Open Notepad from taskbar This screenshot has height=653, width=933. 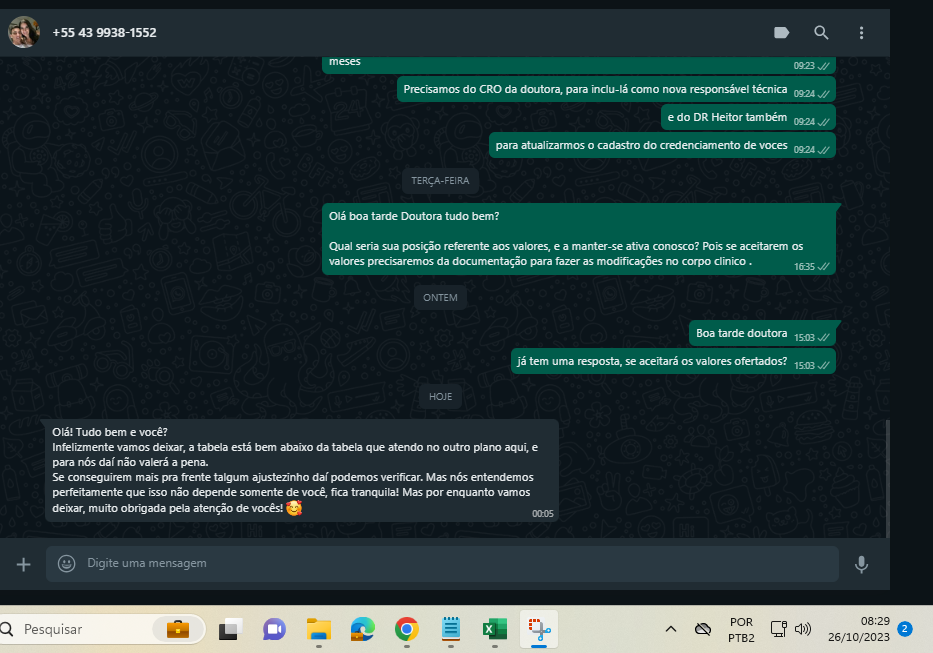[x=450, y=629]
